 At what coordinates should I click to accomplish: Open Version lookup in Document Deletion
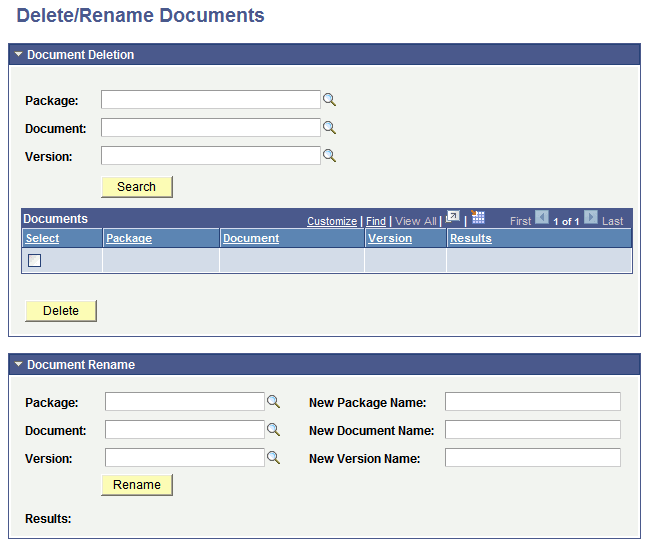(329, 155)
